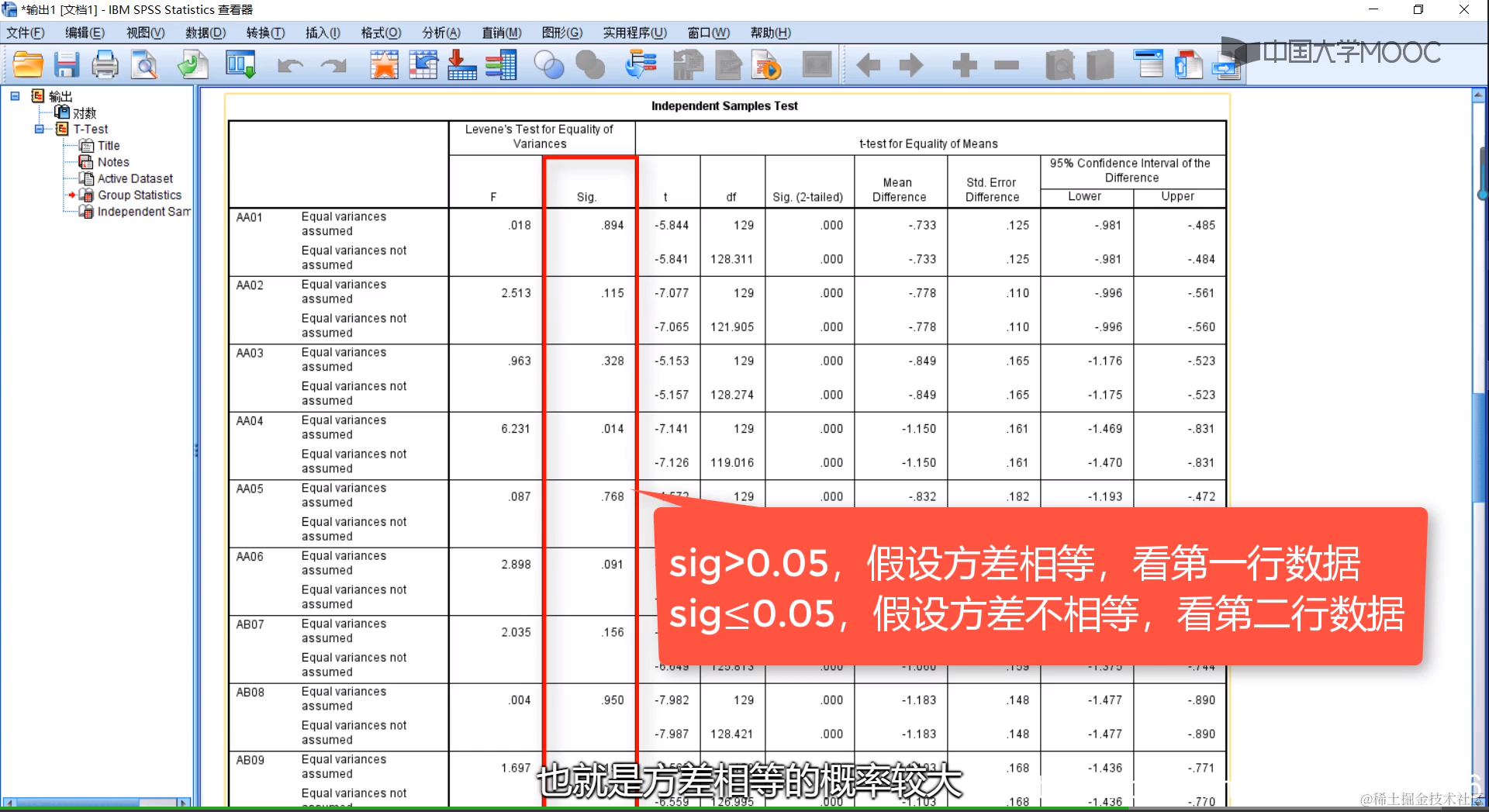This screenshot has height=812, width=1489.
Task: Open the 分析 menu
Action: click(x=440, y=33)
